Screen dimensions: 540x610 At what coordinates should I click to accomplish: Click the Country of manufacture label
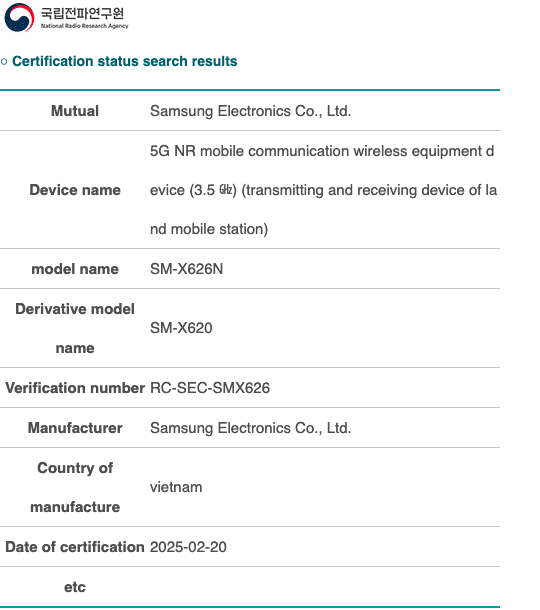(x=75, y=487)
